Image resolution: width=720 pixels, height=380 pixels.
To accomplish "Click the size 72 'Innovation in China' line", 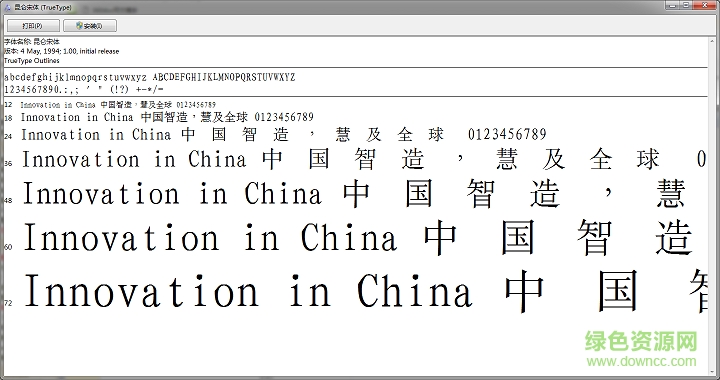I will (365, 291).
